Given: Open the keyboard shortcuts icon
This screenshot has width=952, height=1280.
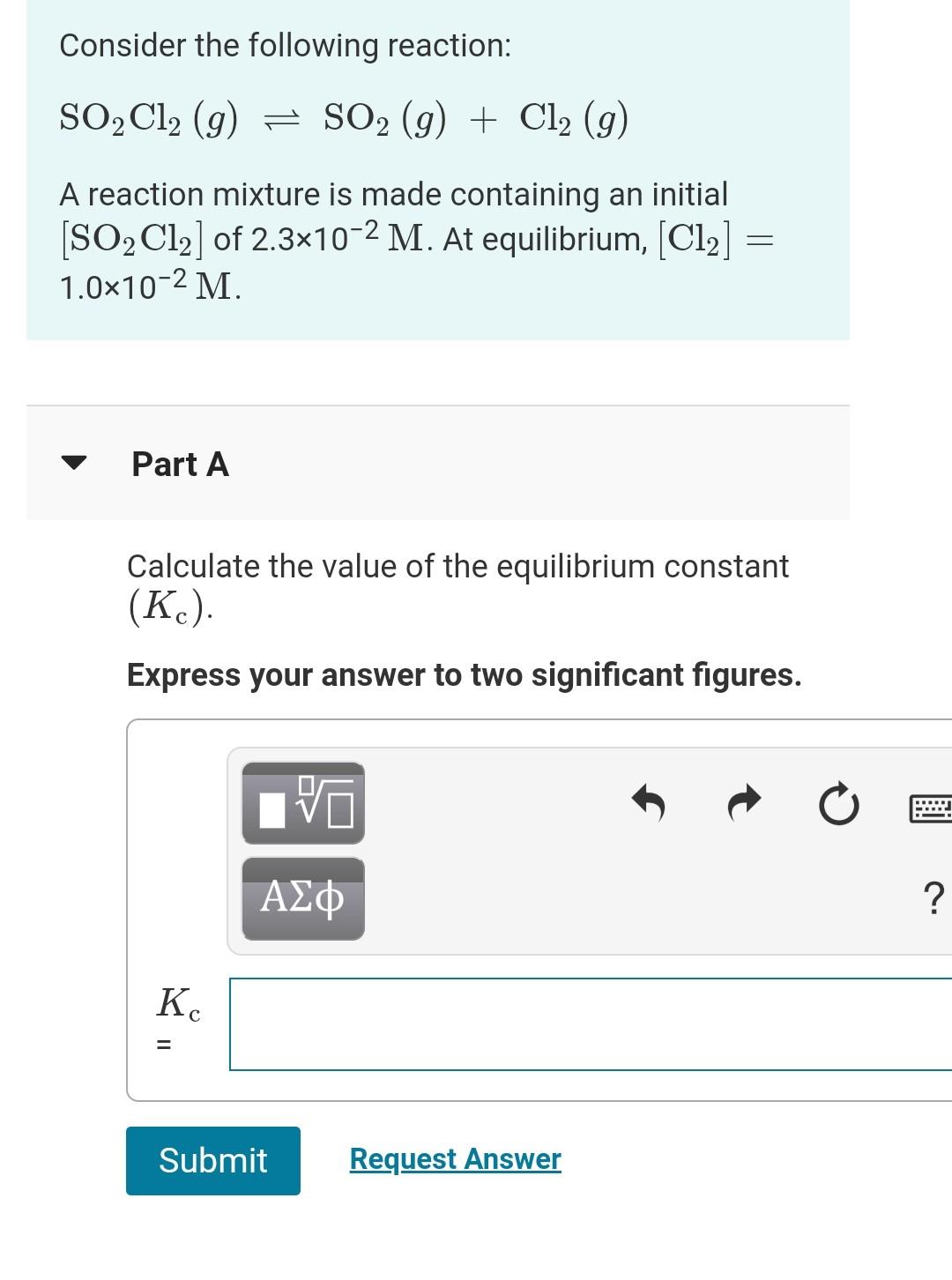Looking at the screenshot, I should [934, 806].
